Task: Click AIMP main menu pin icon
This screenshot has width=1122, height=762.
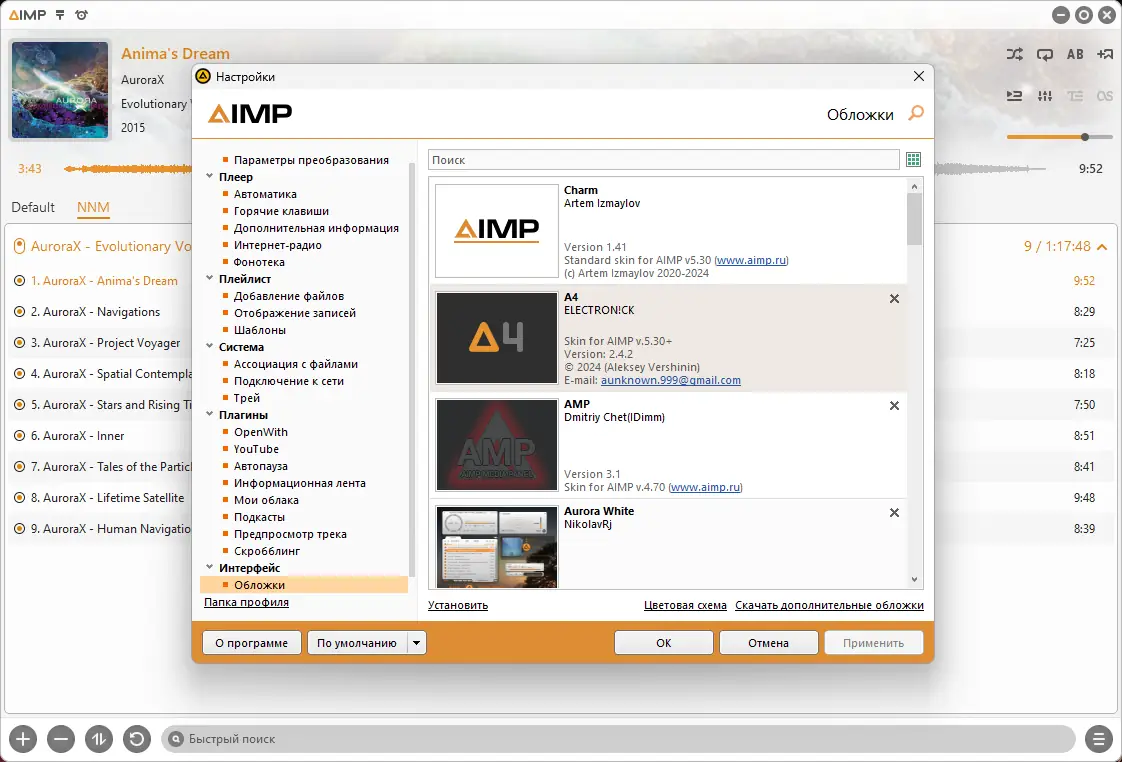Action: 60,14
